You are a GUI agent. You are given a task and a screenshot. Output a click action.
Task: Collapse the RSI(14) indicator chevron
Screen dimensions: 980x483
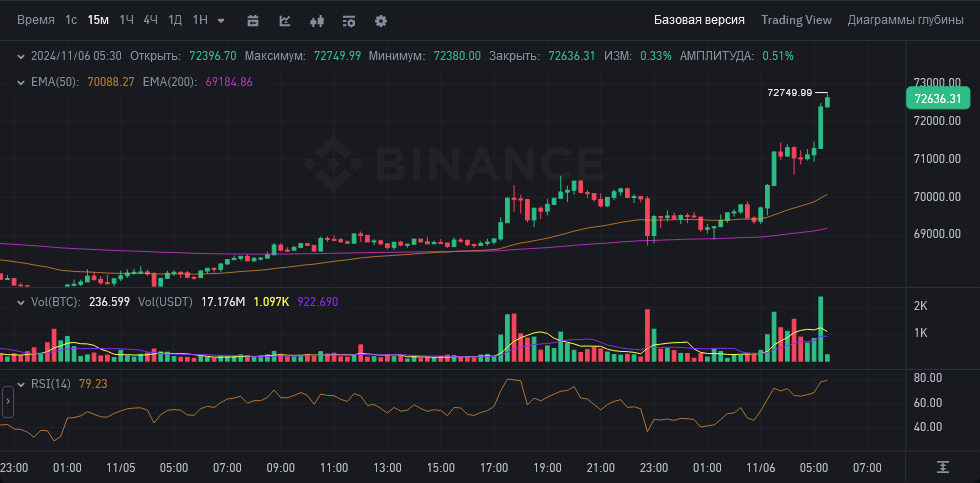tap(22, 384)
